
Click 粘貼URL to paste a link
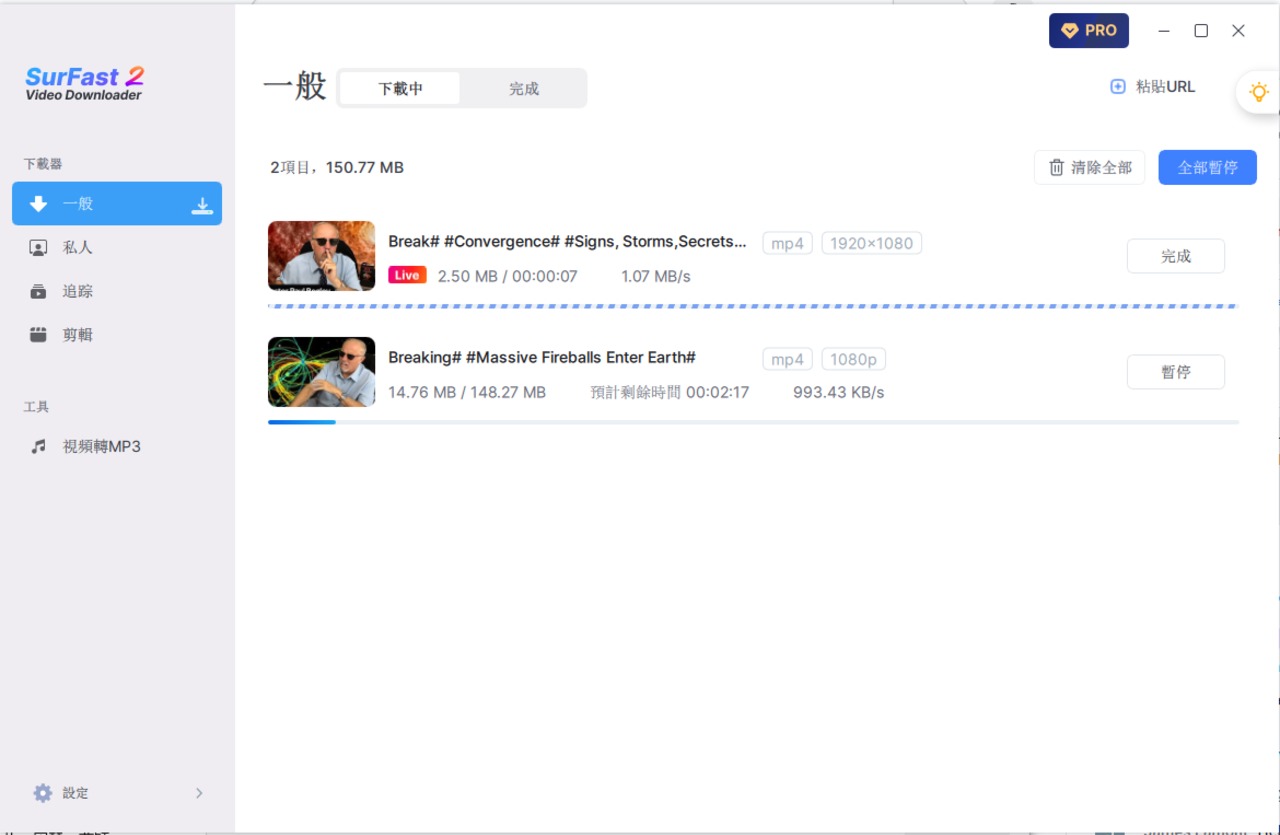pyautogui.click(x=1153, y=87)
